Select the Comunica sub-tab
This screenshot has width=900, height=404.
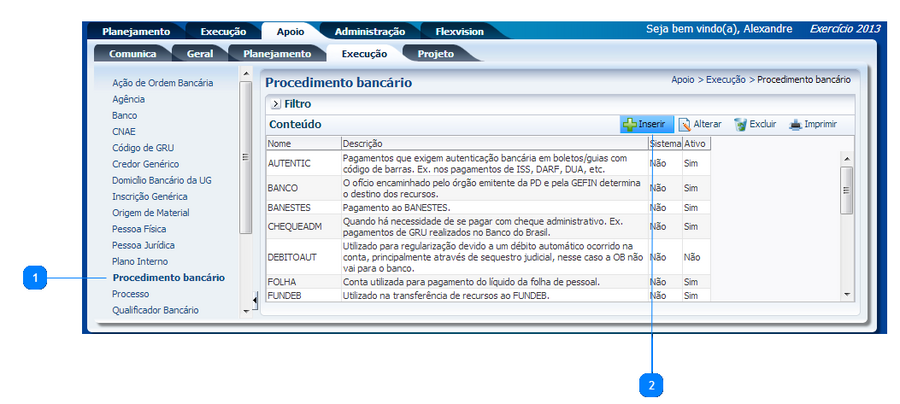coord(132,53)
